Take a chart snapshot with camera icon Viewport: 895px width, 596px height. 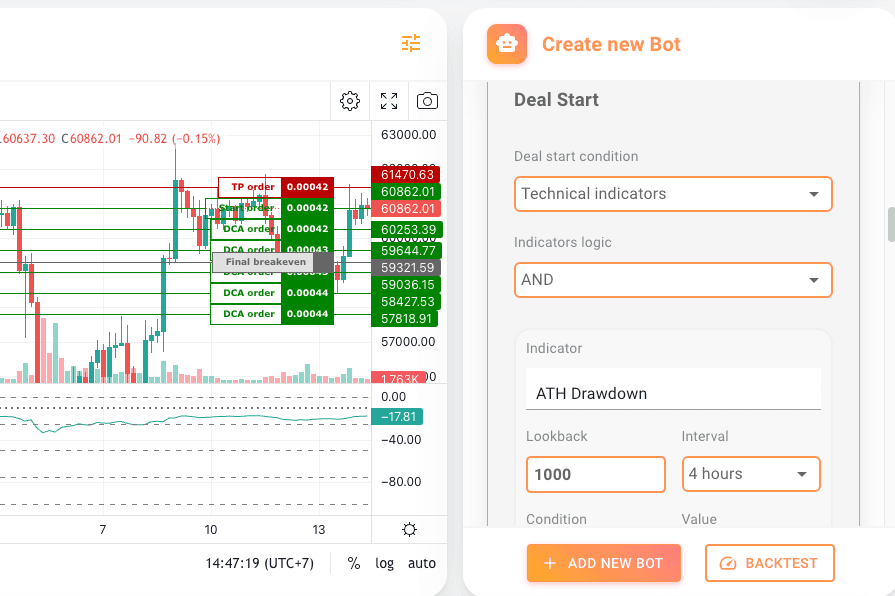click(x=427, y=101)
